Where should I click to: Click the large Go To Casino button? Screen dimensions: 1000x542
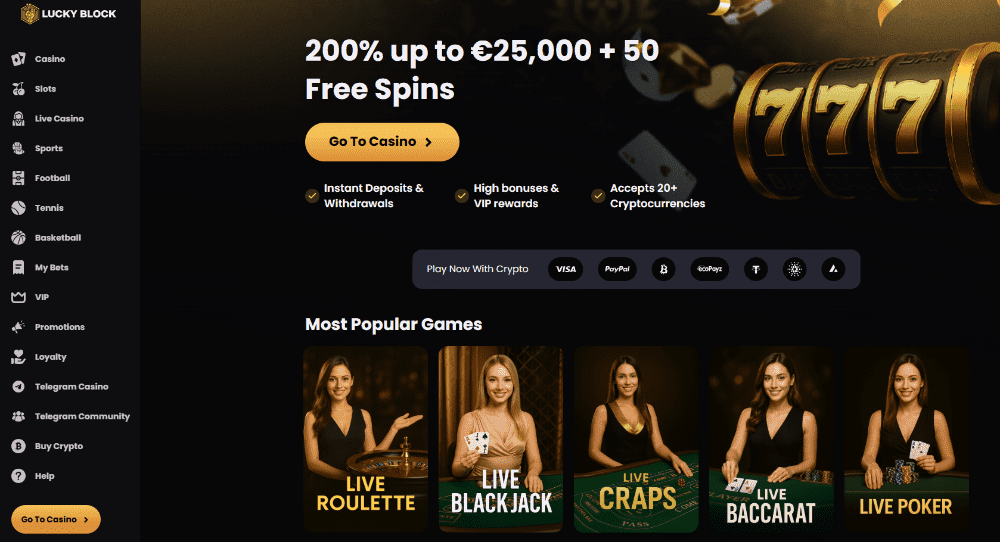(382, 142)
